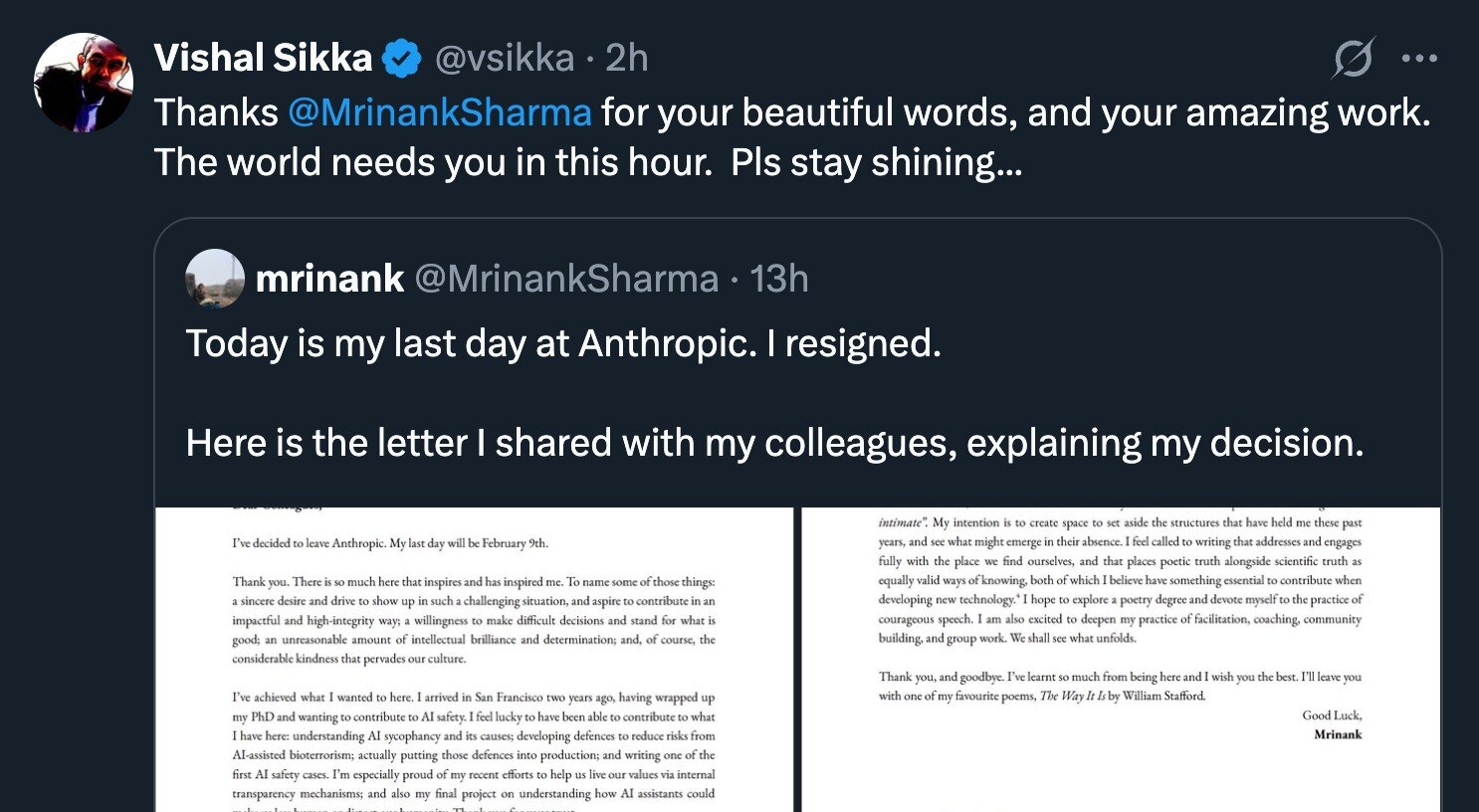
Task: Visit the @vsikka handle
Action: [x=505, y=59]
